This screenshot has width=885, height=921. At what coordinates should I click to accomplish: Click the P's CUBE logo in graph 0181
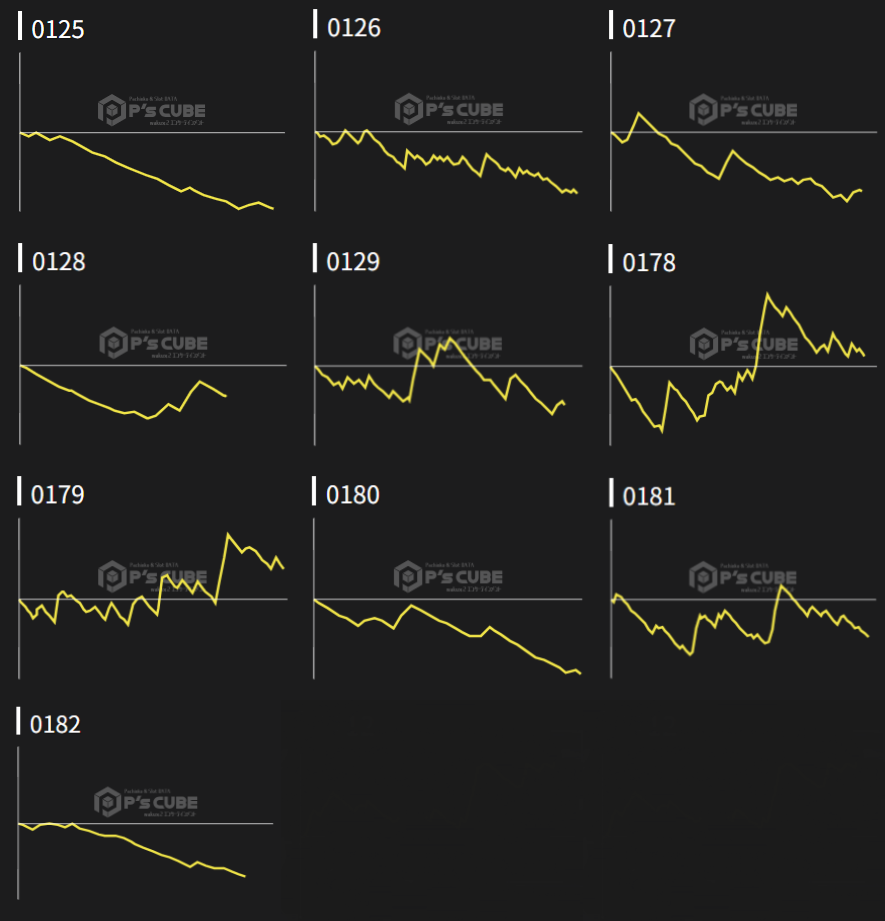point(743,577)
